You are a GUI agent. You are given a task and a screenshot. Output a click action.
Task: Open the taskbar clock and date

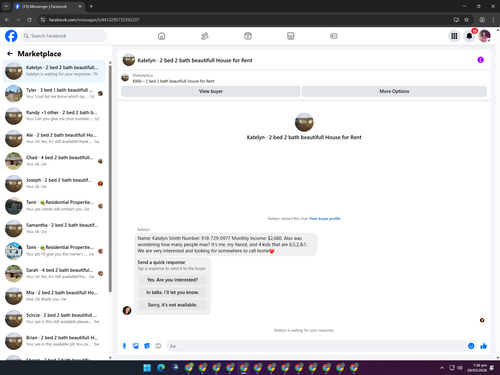click(477, 368)
